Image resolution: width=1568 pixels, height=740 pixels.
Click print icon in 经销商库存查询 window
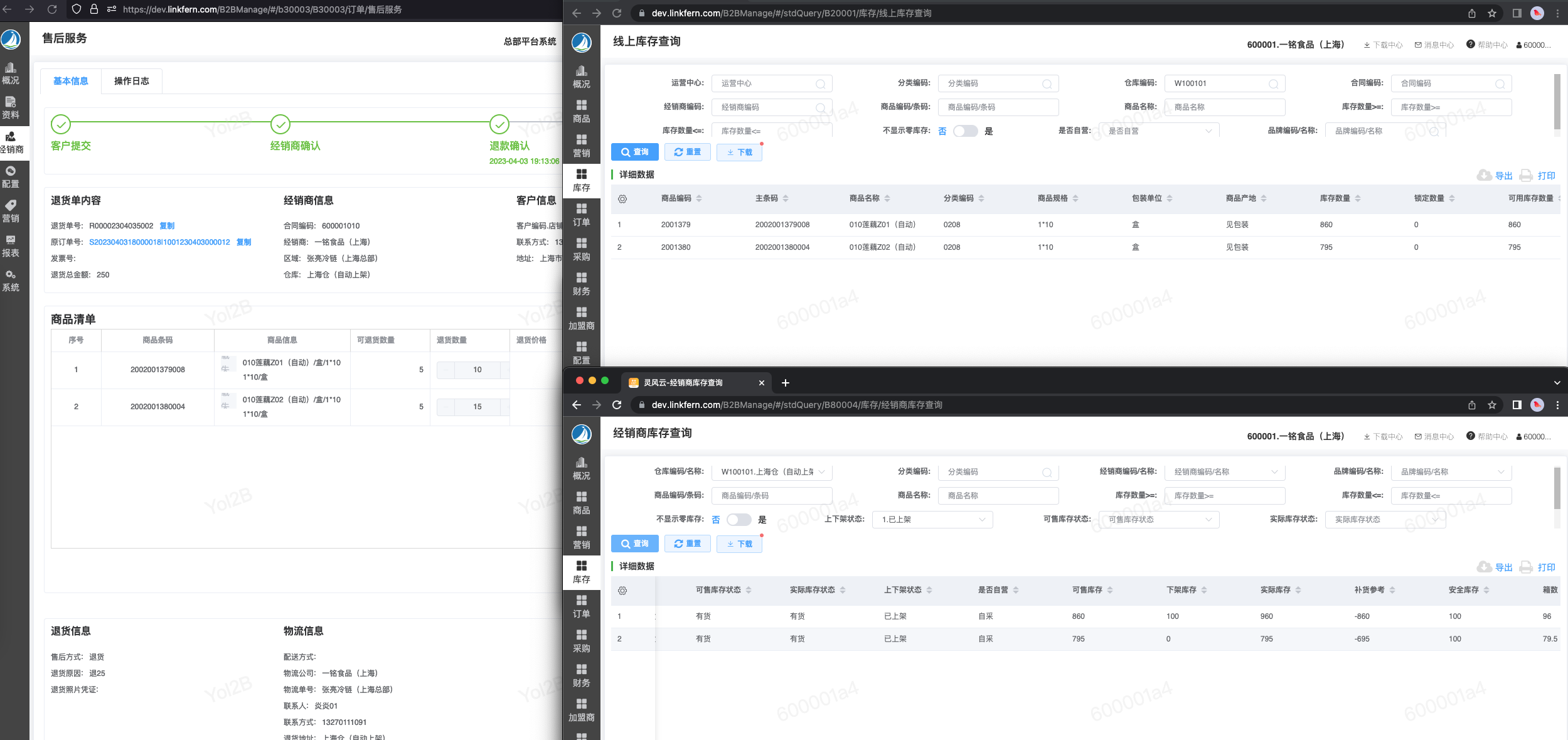point(1526,567)
